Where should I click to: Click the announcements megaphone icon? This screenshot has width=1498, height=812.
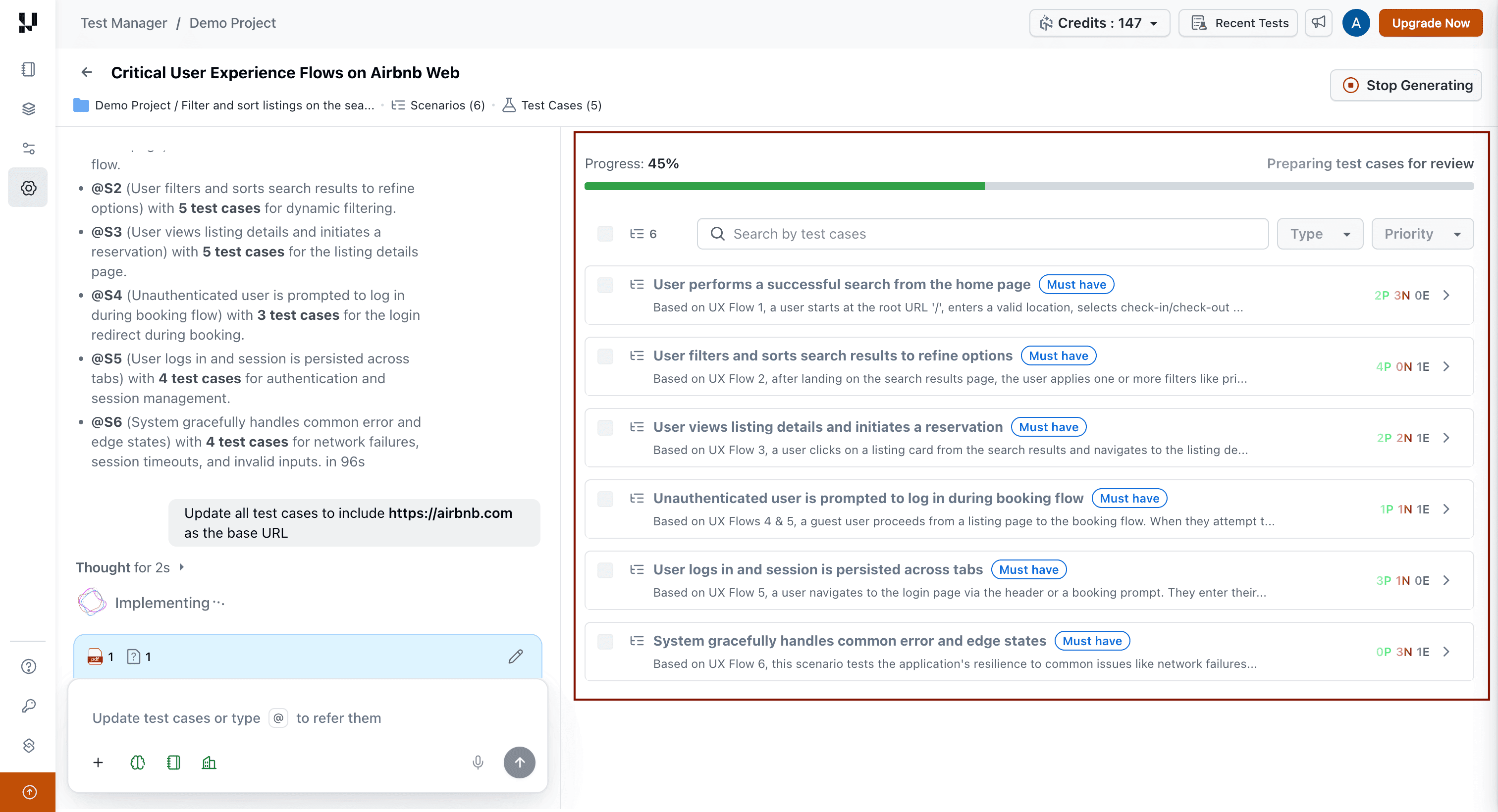tap(1318, 23)
